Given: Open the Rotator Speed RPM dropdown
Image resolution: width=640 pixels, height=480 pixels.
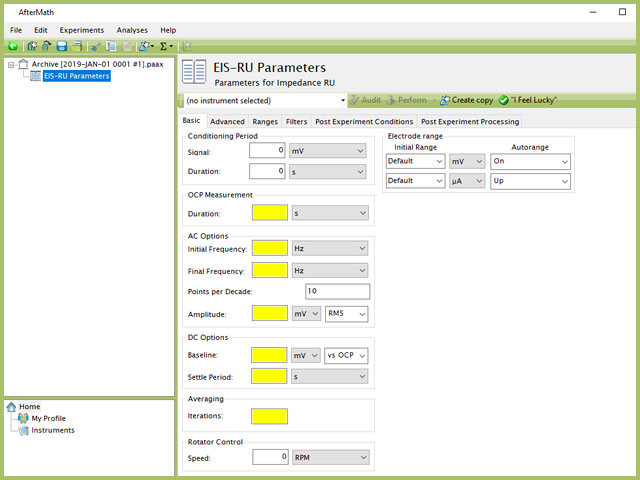Looking at the screenshot, I should pos(331,458).
